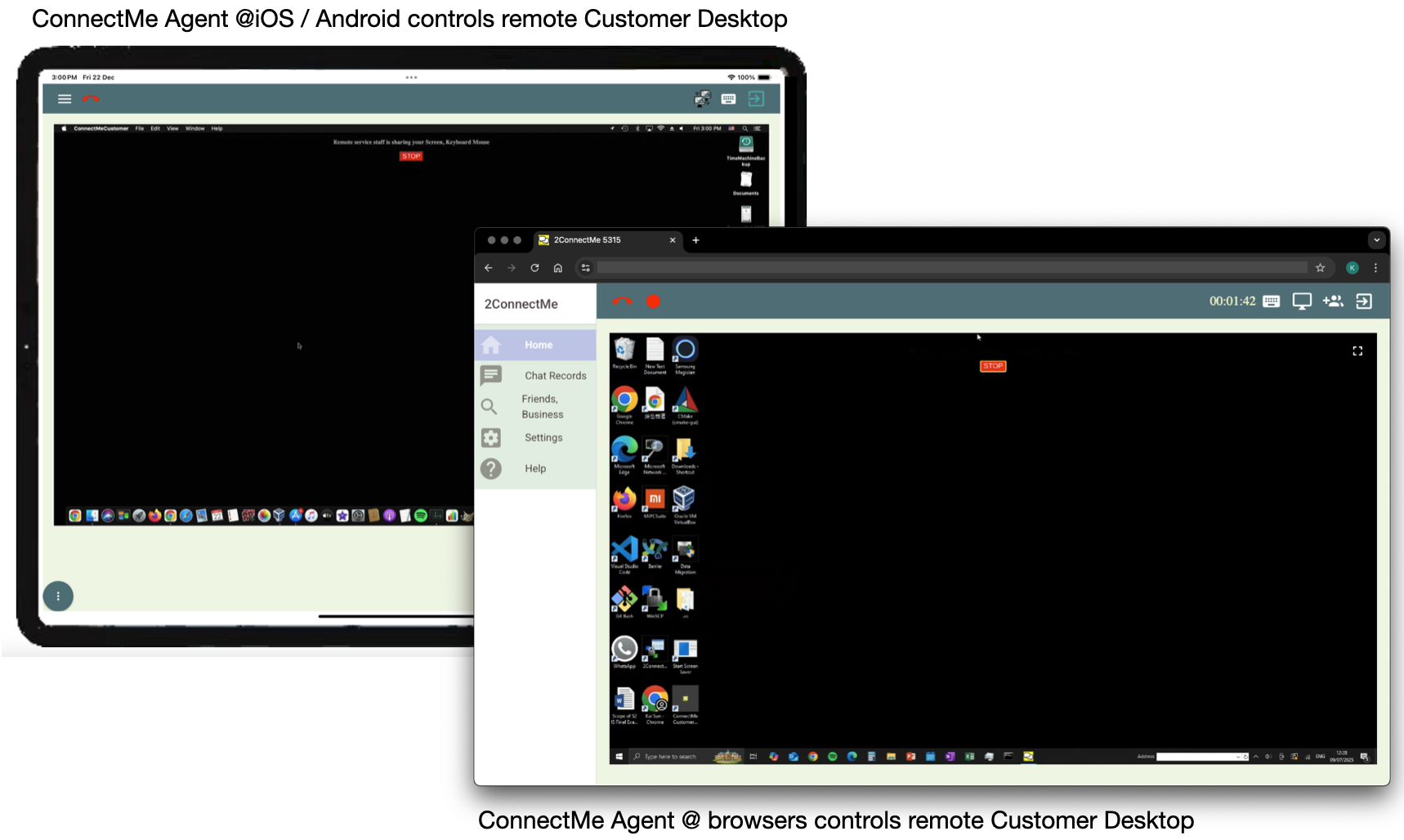This screenshot has width=1404, height=840.
Task: Show hidden tray icons caret
Action: pyautogui.click(x=1255, y=757)
